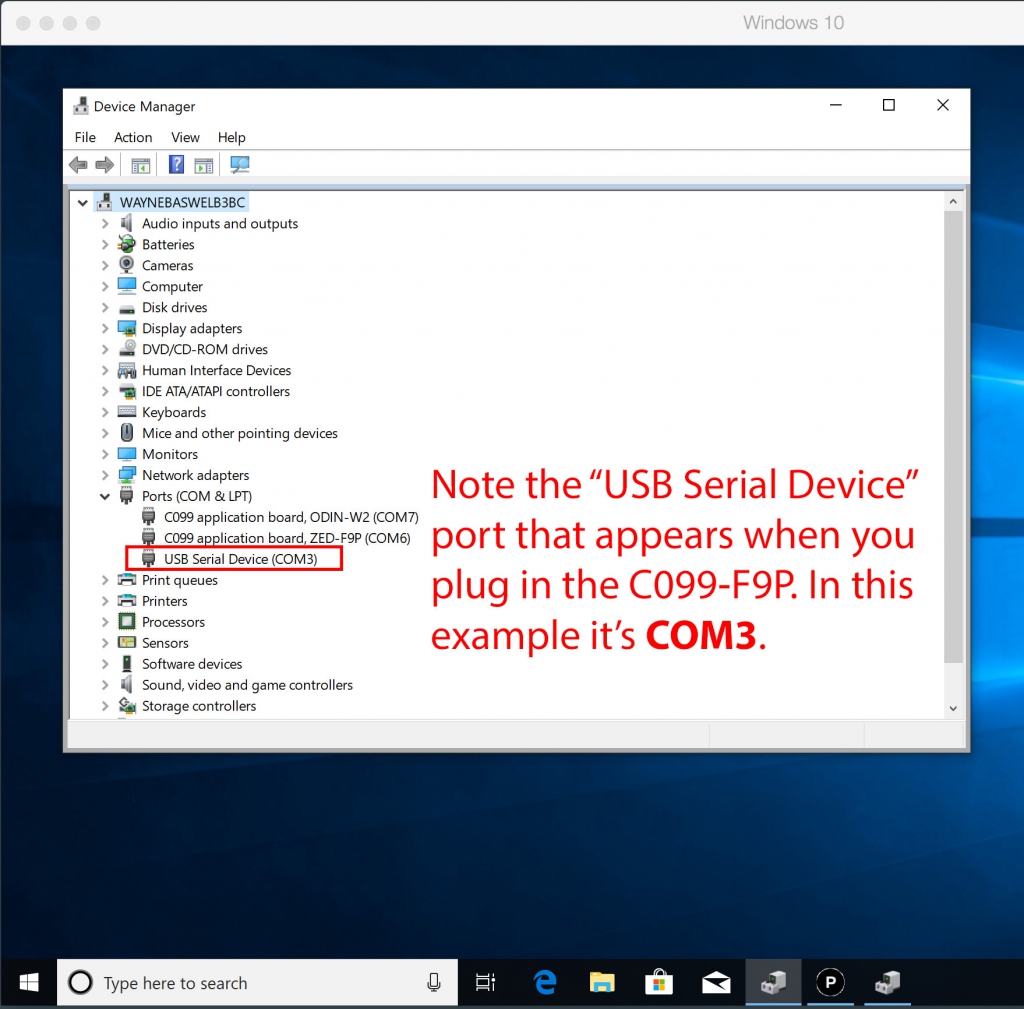Screen dimensions: 1024x1009
Task: Expand the IDE ATA/ATAPI controllers category
Action: click(104, 391)
